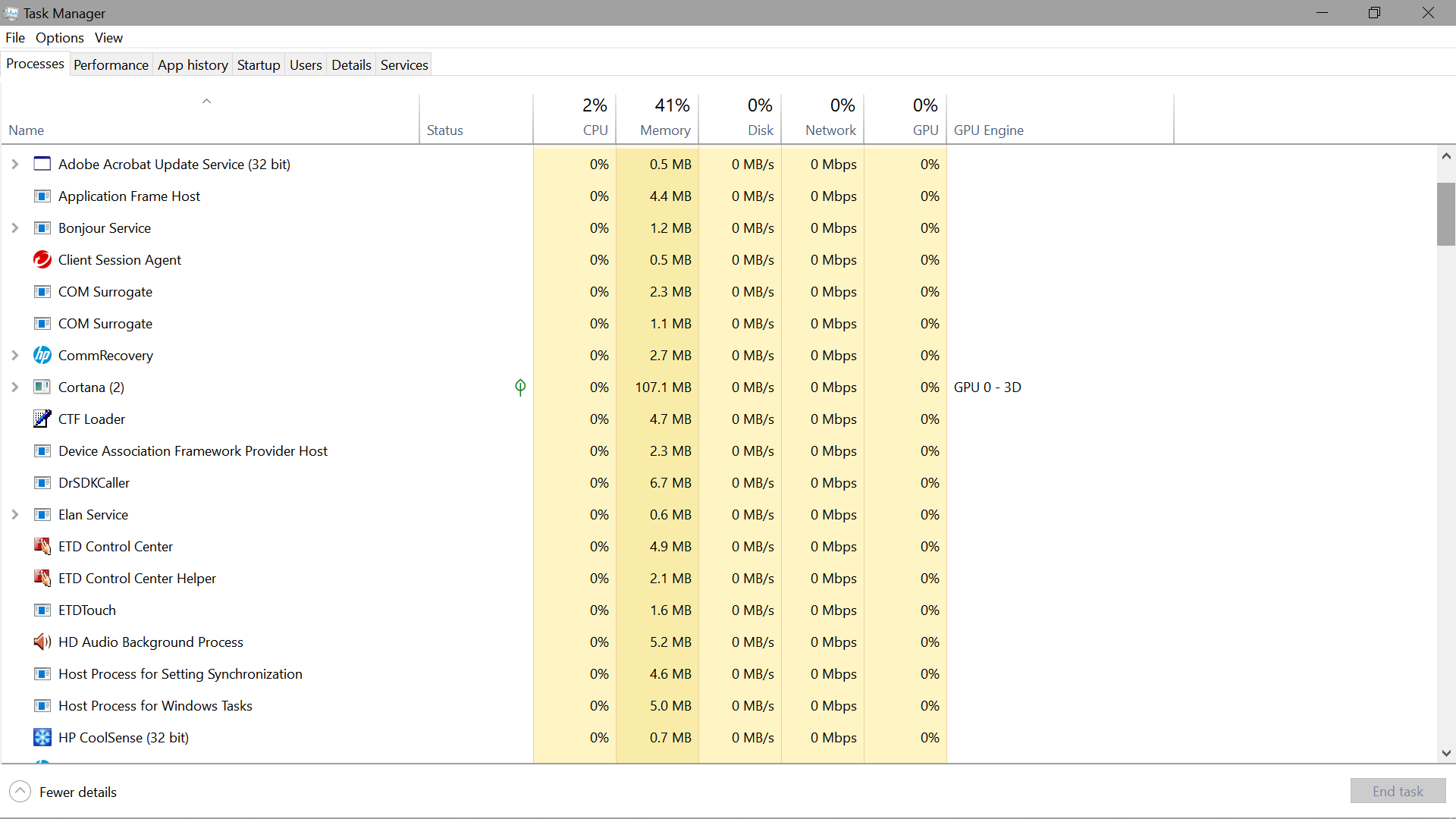Click the Adobe Acrobat Update Service icon
The width and height of the screenshot is (1456, 819).
click(42, 164)
